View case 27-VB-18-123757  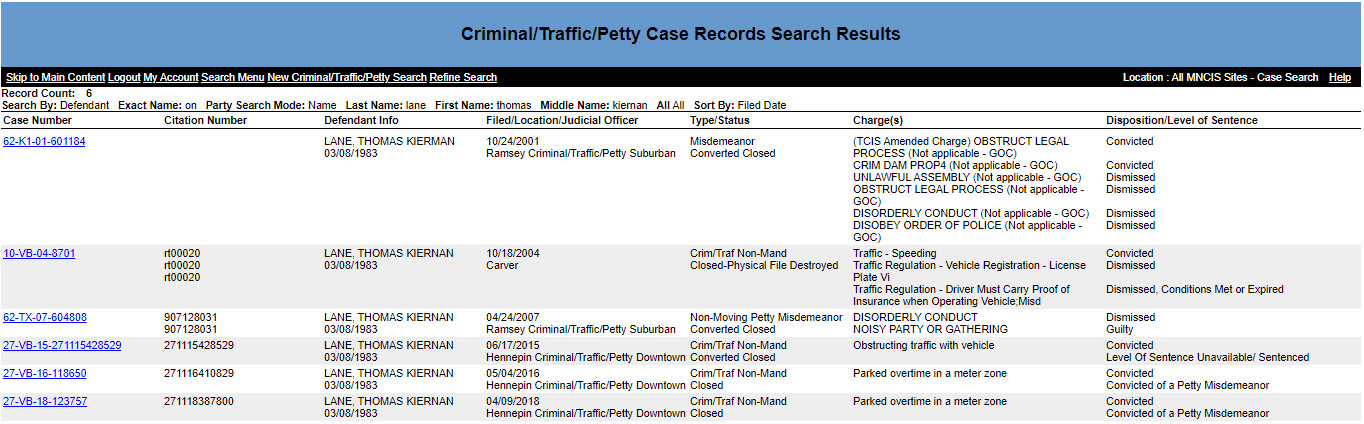pyautogui.click(x=45, y=401)
